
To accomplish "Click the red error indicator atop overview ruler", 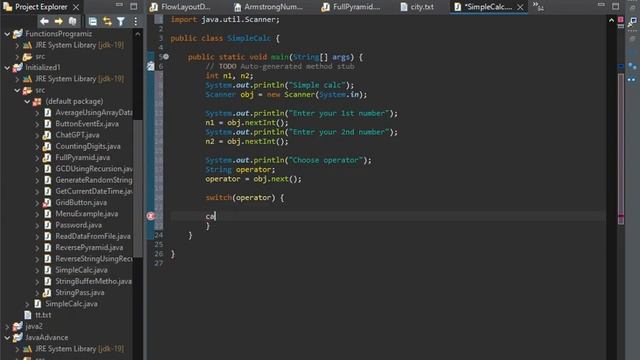I will [x=620, y=20].
